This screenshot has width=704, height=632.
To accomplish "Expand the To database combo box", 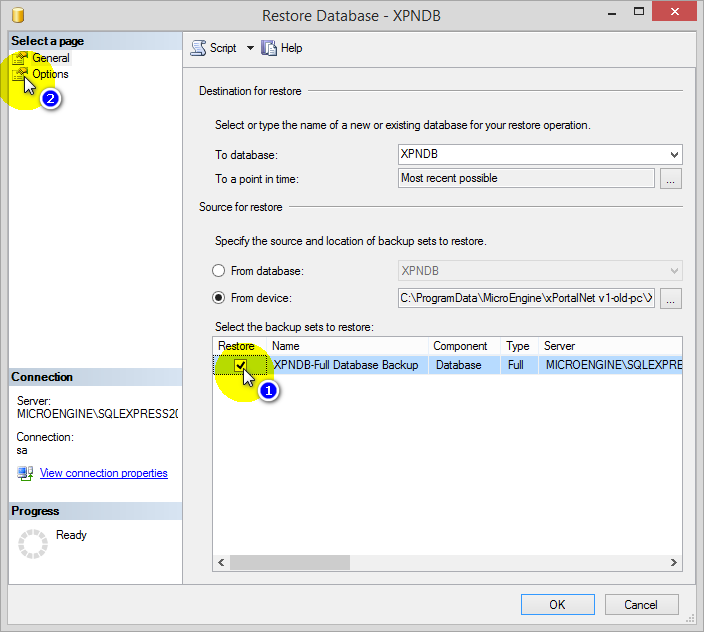I will tap(674, 155).
